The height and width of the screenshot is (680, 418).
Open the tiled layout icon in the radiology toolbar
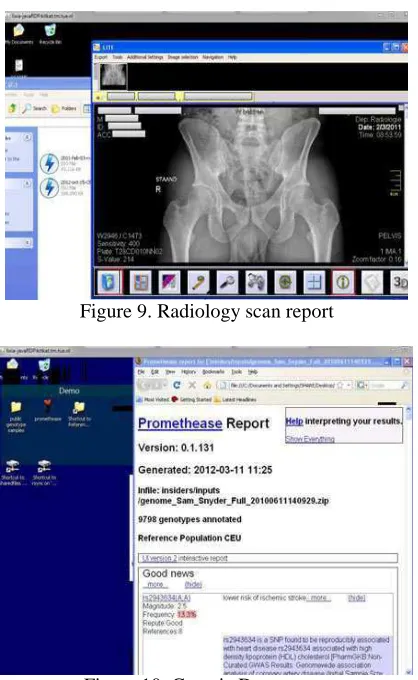[140, 282]
